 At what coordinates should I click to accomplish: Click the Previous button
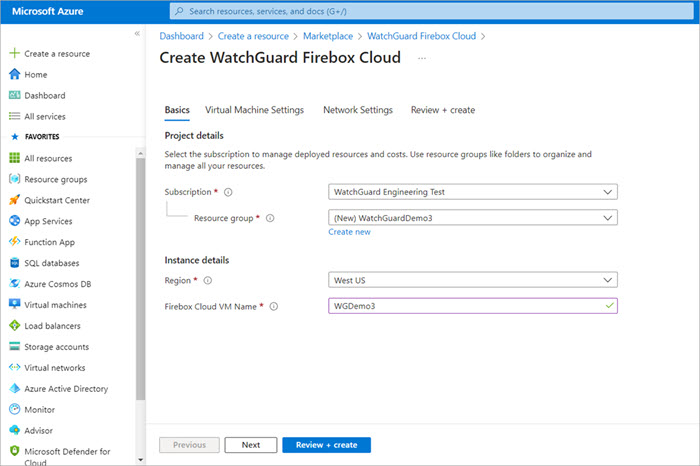coord(189,445)
